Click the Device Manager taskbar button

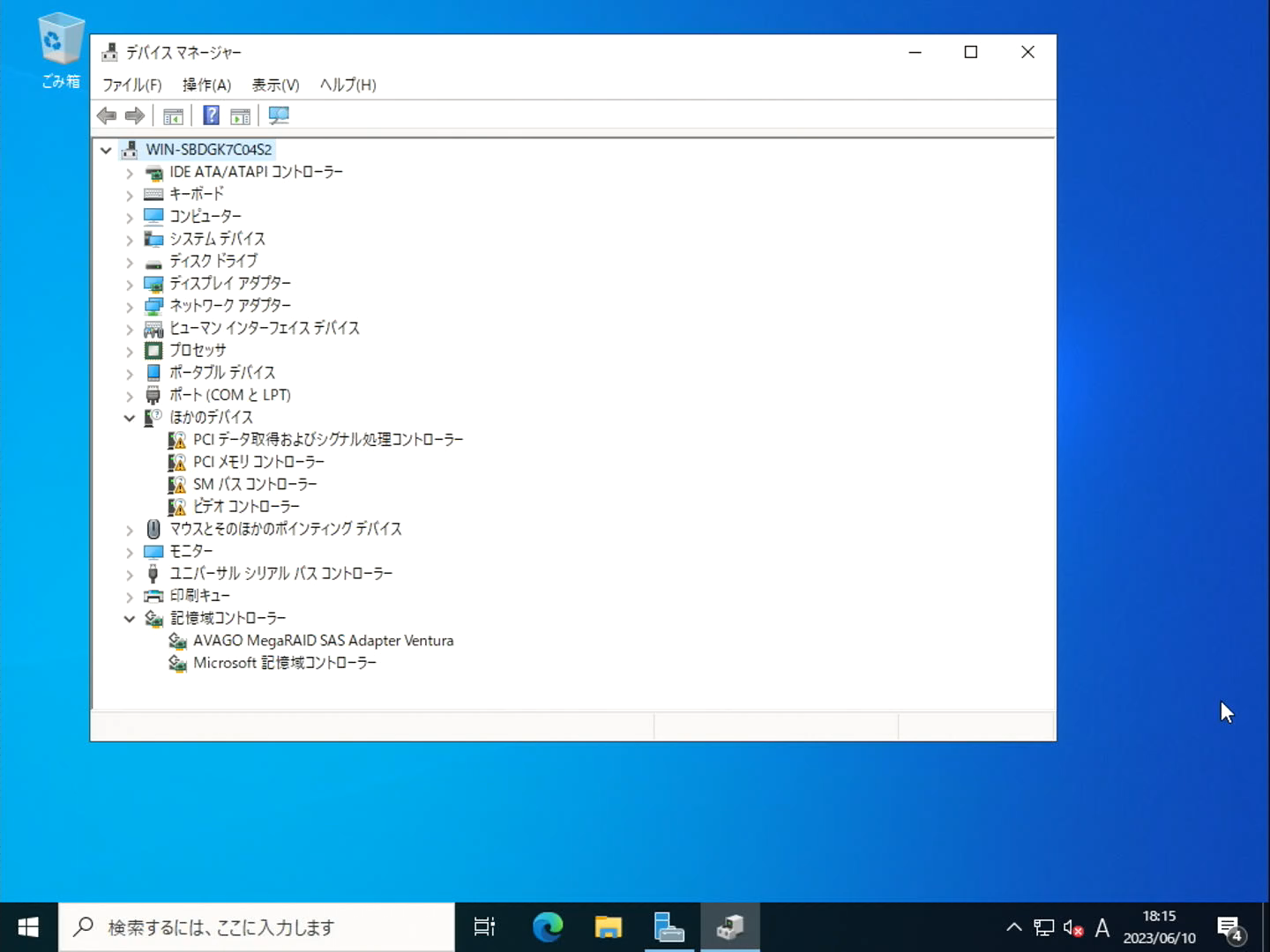pos(730,927)
